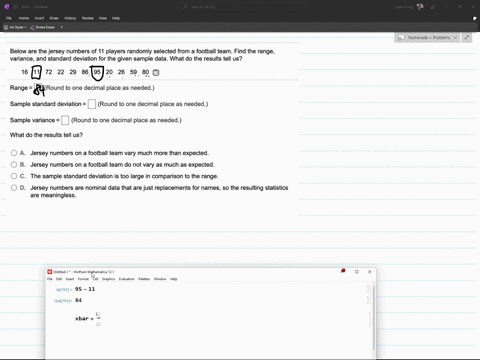
Task: Click the Mathematica vertical scrollbar
Action: pos(374,317)
